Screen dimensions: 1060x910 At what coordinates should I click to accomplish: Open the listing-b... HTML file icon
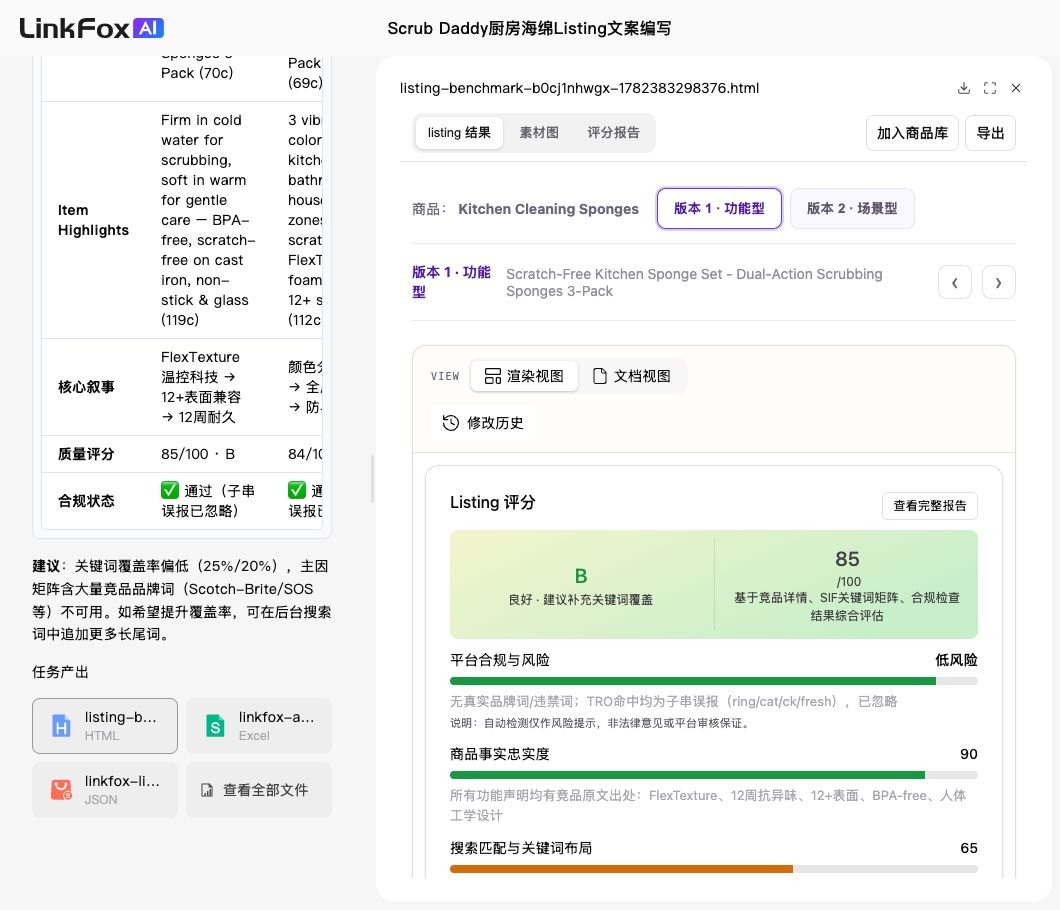62,726
